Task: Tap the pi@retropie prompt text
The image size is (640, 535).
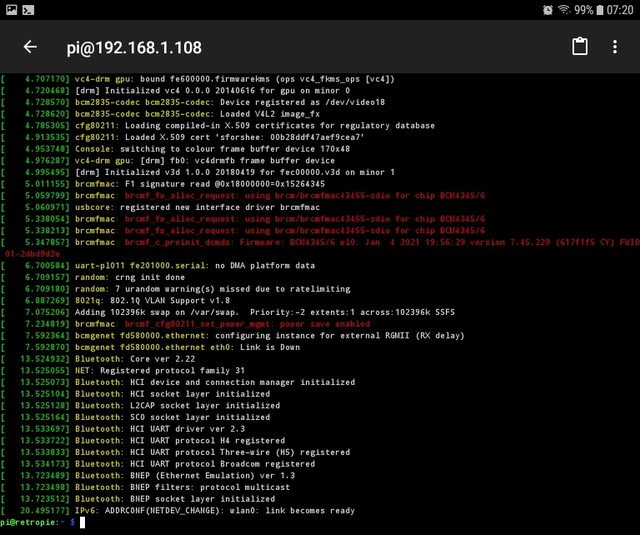Action: [38, 522]
